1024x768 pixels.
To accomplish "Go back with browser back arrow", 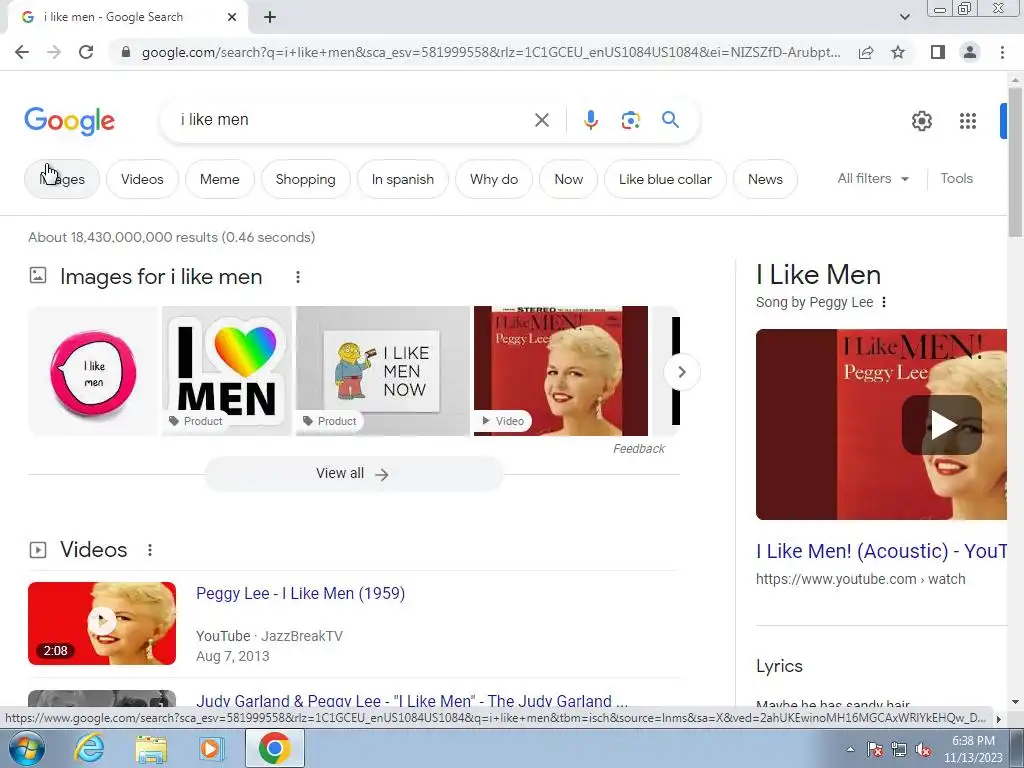I will point(22,52).
